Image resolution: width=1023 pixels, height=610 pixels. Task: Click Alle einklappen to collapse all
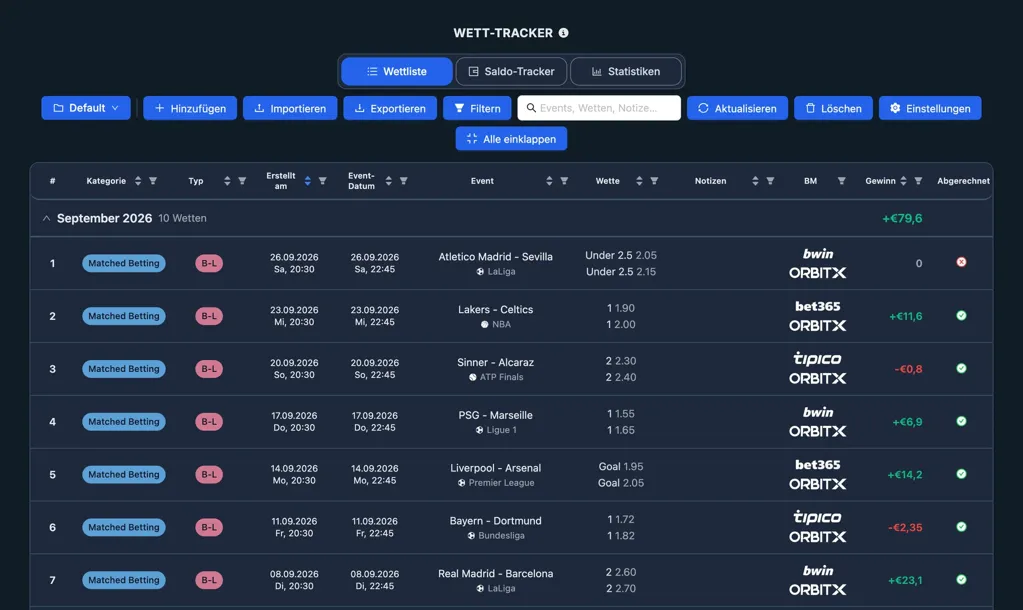pyautogui.click(x=512, y=139)
